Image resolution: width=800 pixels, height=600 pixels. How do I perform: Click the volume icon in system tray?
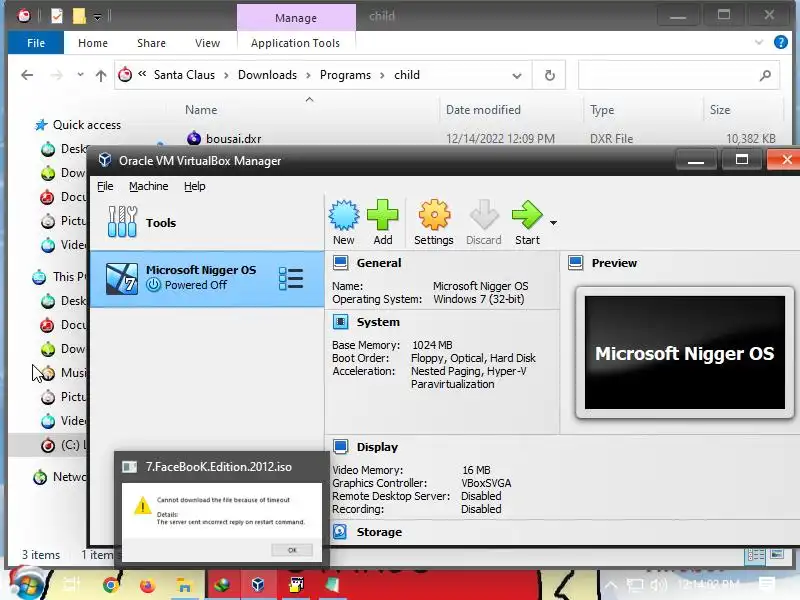pyautogui.click(x=659, y=585)
